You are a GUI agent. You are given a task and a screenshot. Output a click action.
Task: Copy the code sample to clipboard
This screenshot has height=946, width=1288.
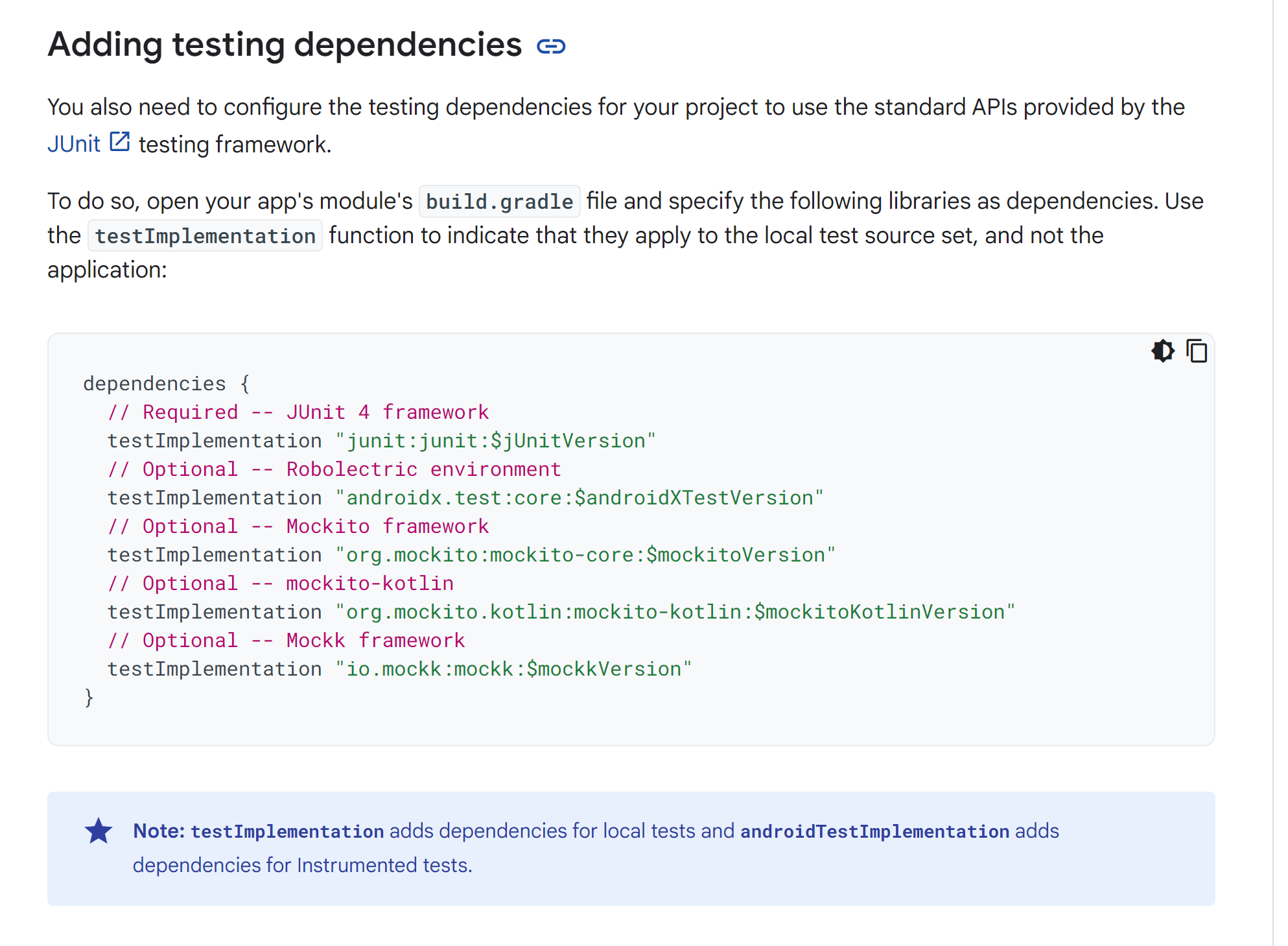click(1197, 351)
